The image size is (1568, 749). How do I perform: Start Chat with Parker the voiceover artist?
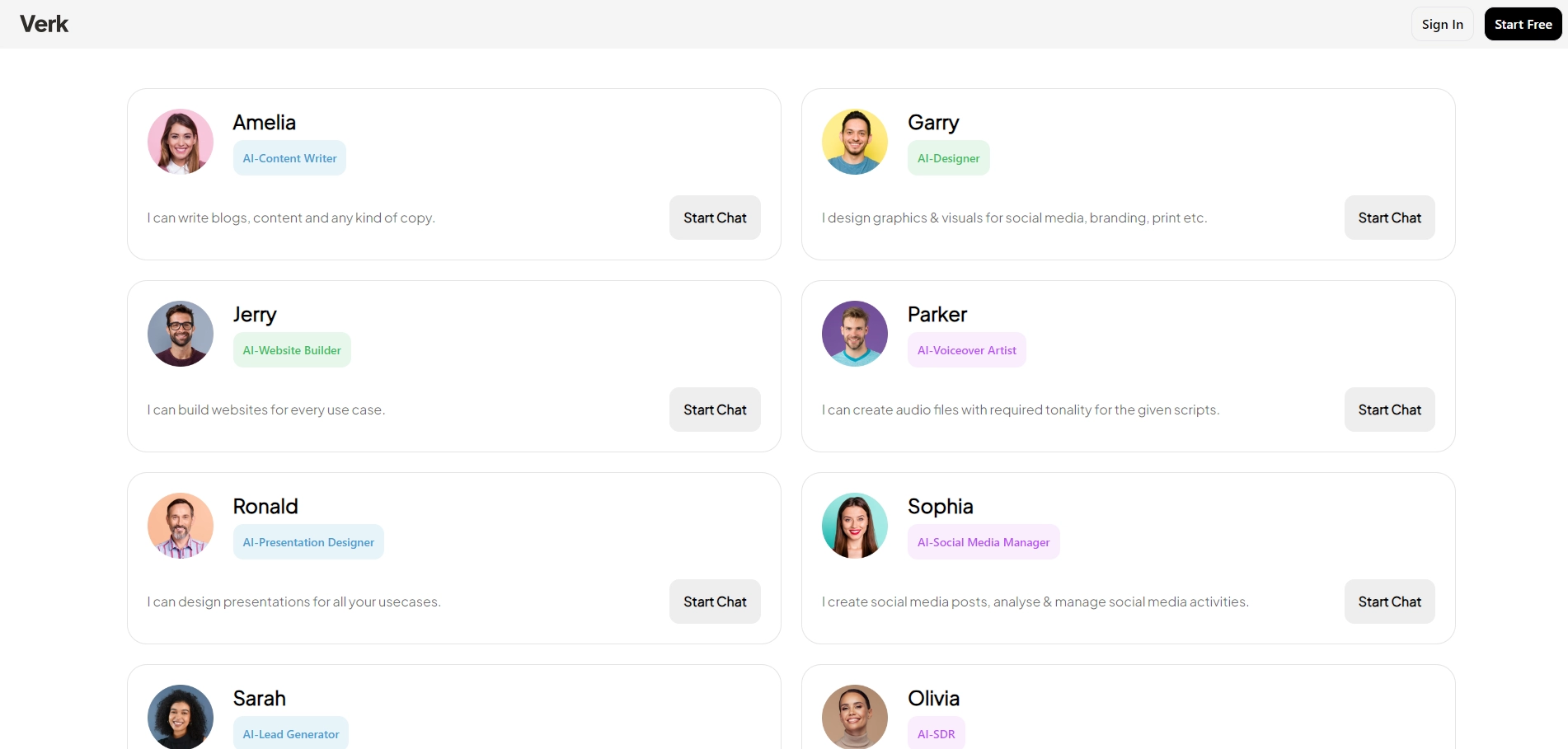1389,410
